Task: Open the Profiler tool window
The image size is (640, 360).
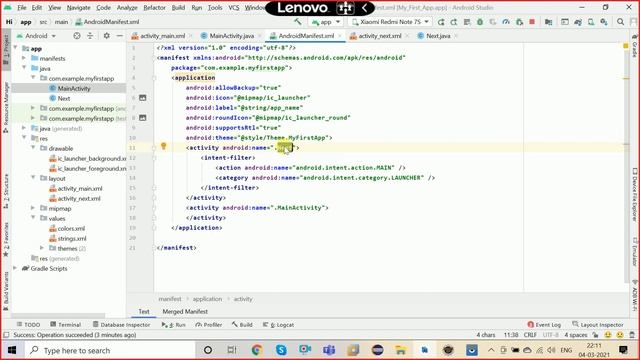Action: pyautogui.click(x=209, y=324)
